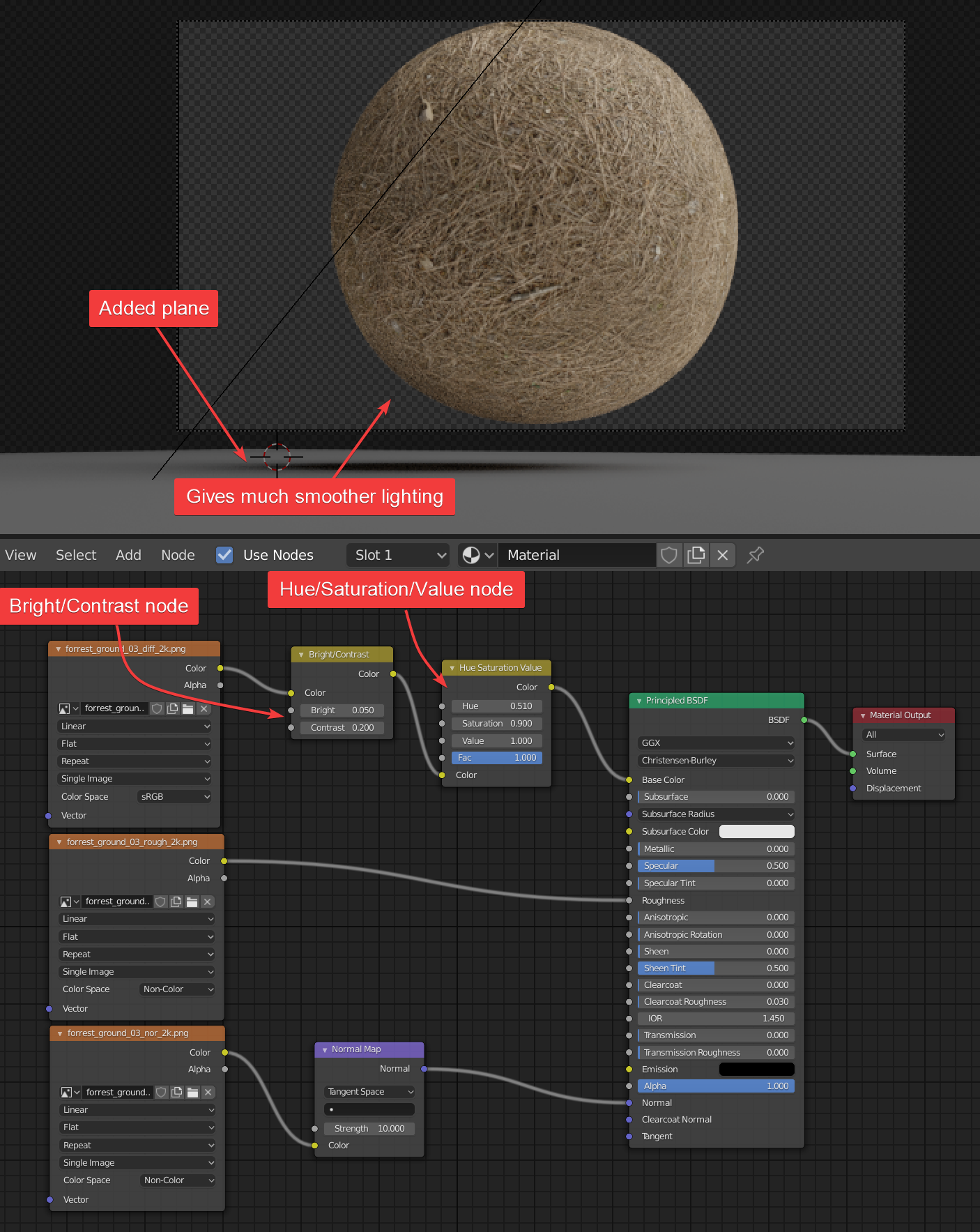Toggle the pin icon in header
The image size is (980, 1232).
coord(755,555)
